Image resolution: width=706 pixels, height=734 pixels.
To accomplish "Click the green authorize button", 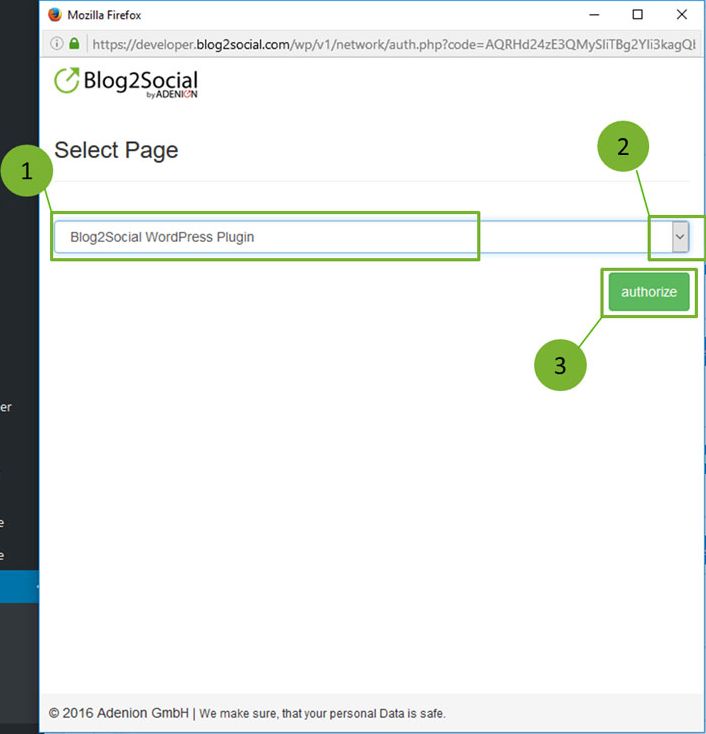I will tap(649, 292).
